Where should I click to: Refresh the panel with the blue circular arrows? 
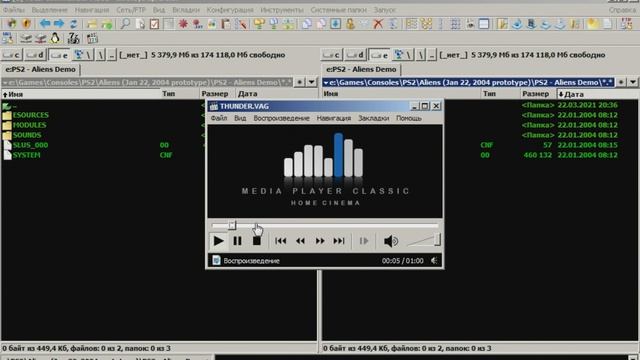pyautogui.click(x=73, y=24)
